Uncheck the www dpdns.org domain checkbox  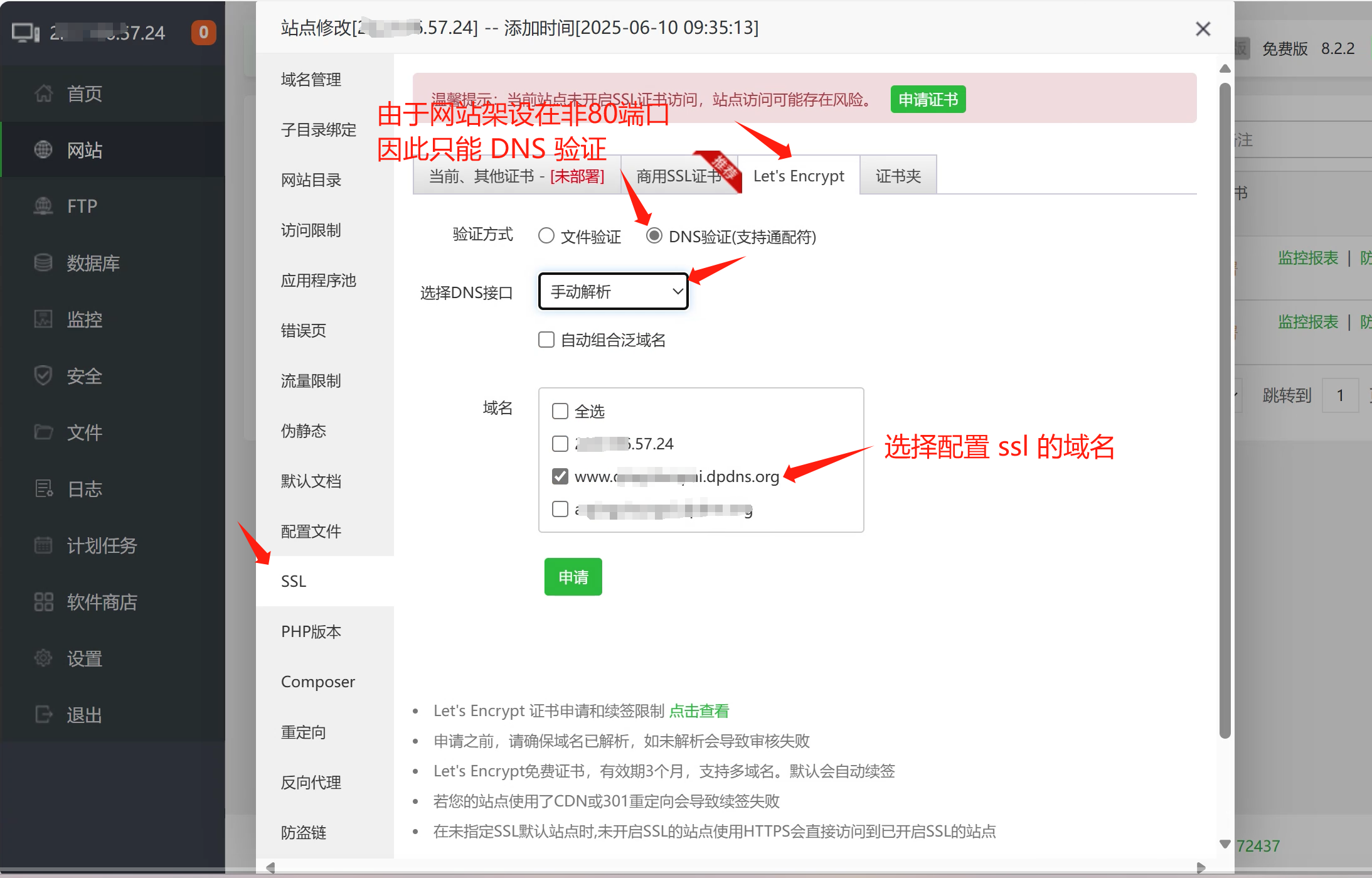560,476
